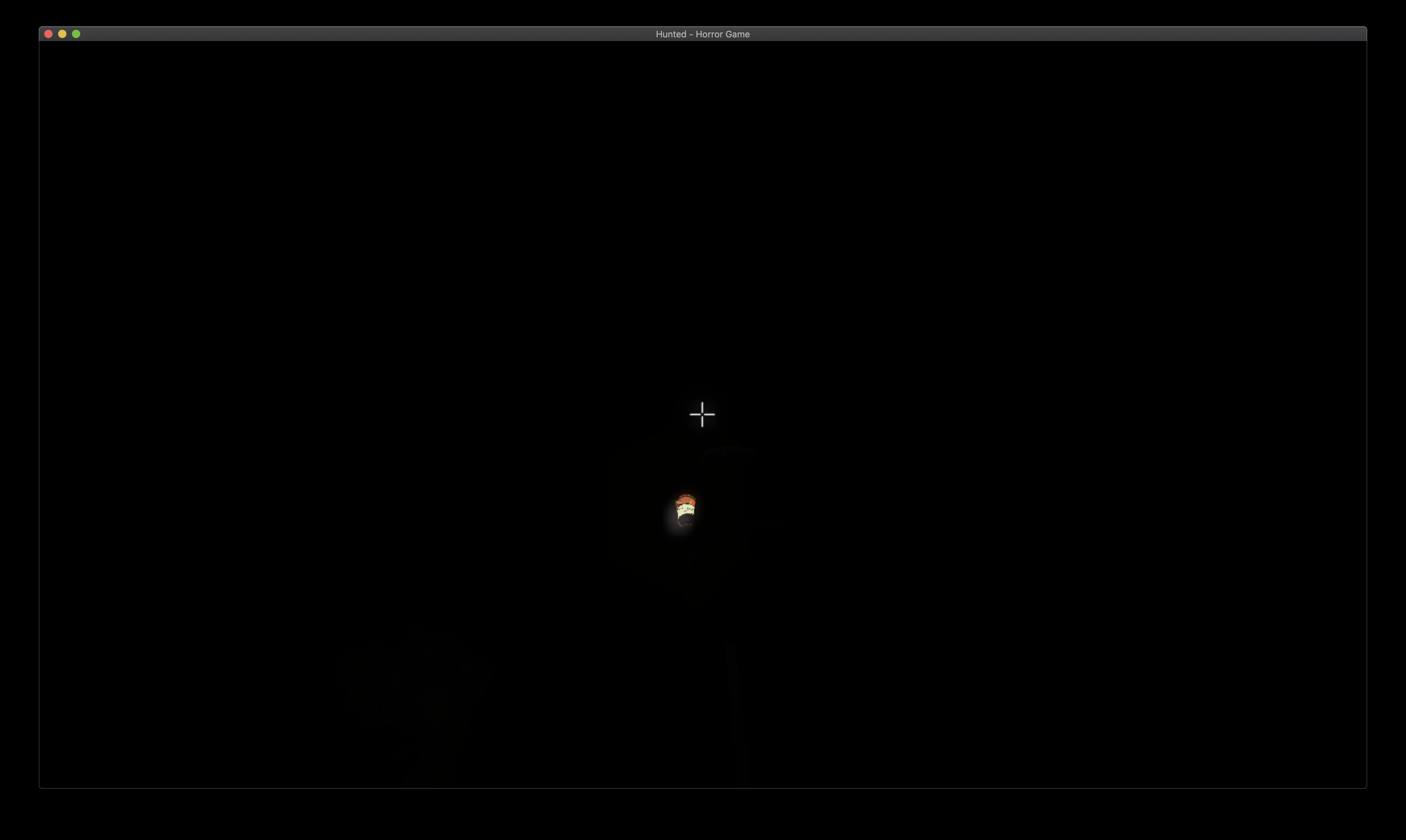Click the crosshair reticle at screen center
Screen dimensions: 1406x840
(x=702, y=414)
